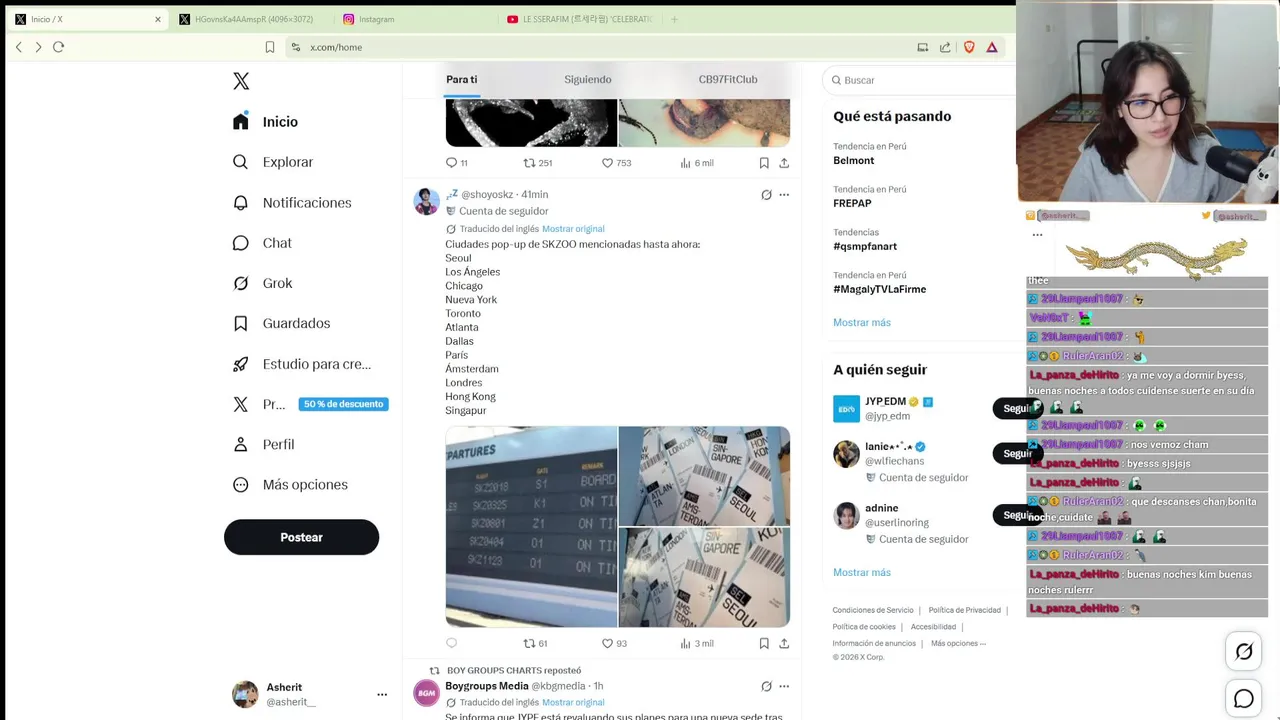Share the shoyoskz post

click(784, 643)
